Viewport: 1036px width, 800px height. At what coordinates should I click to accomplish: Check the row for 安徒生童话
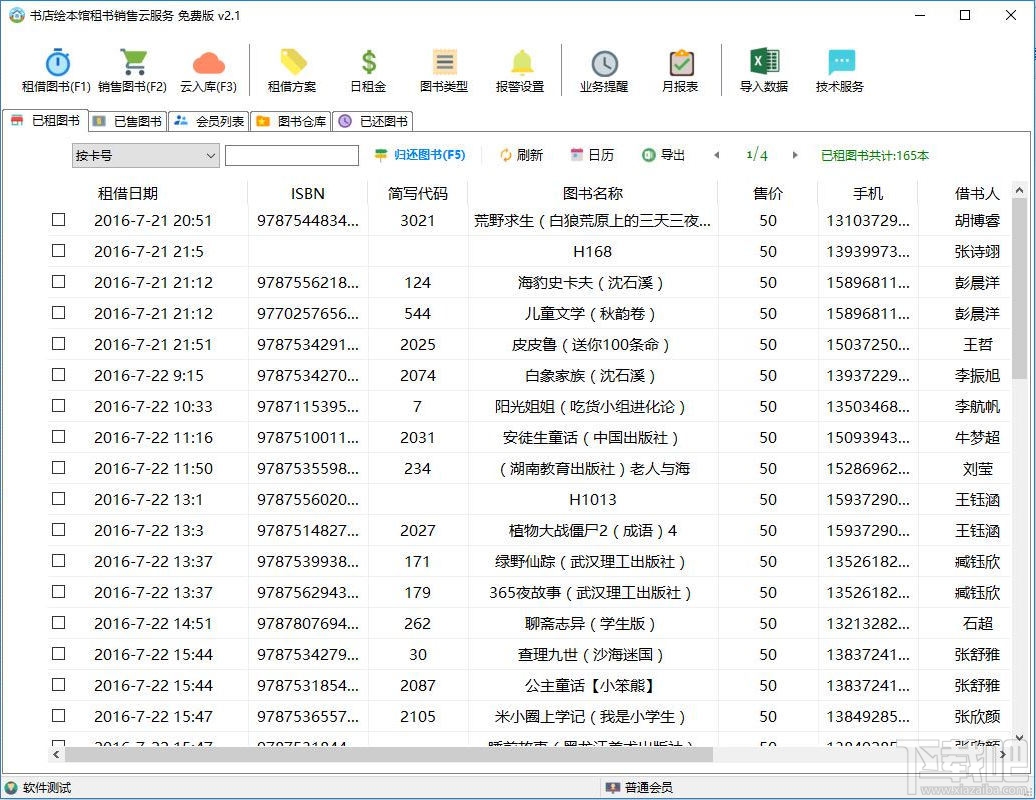coord(59,437)
